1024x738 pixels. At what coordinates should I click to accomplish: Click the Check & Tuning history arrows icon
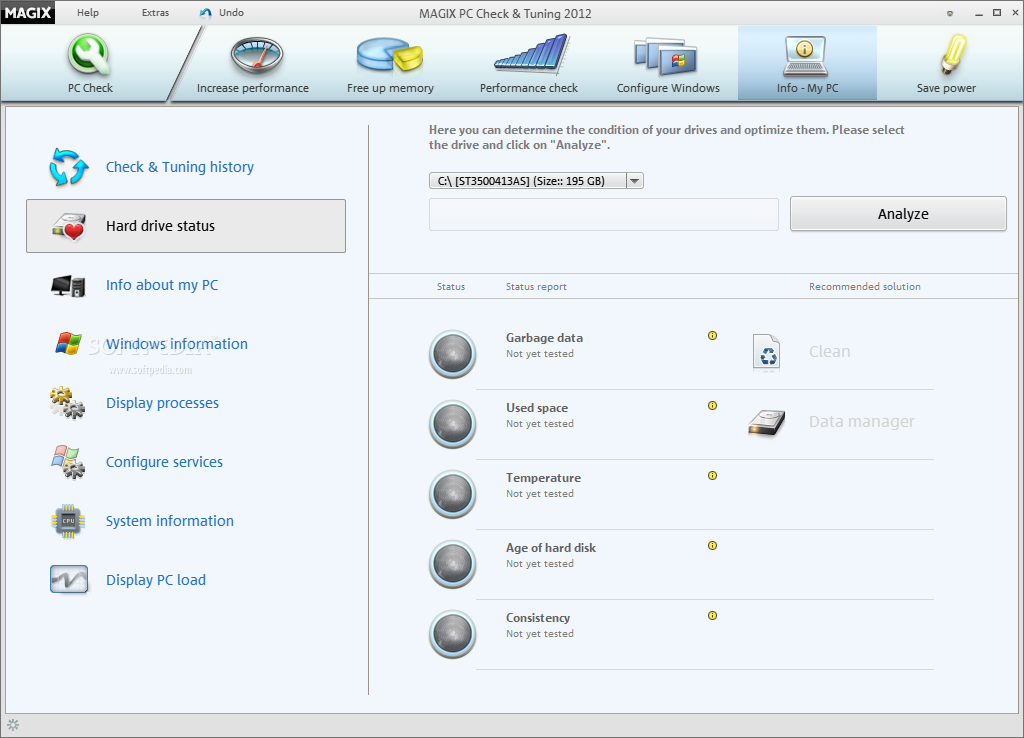tap(69, 167)
